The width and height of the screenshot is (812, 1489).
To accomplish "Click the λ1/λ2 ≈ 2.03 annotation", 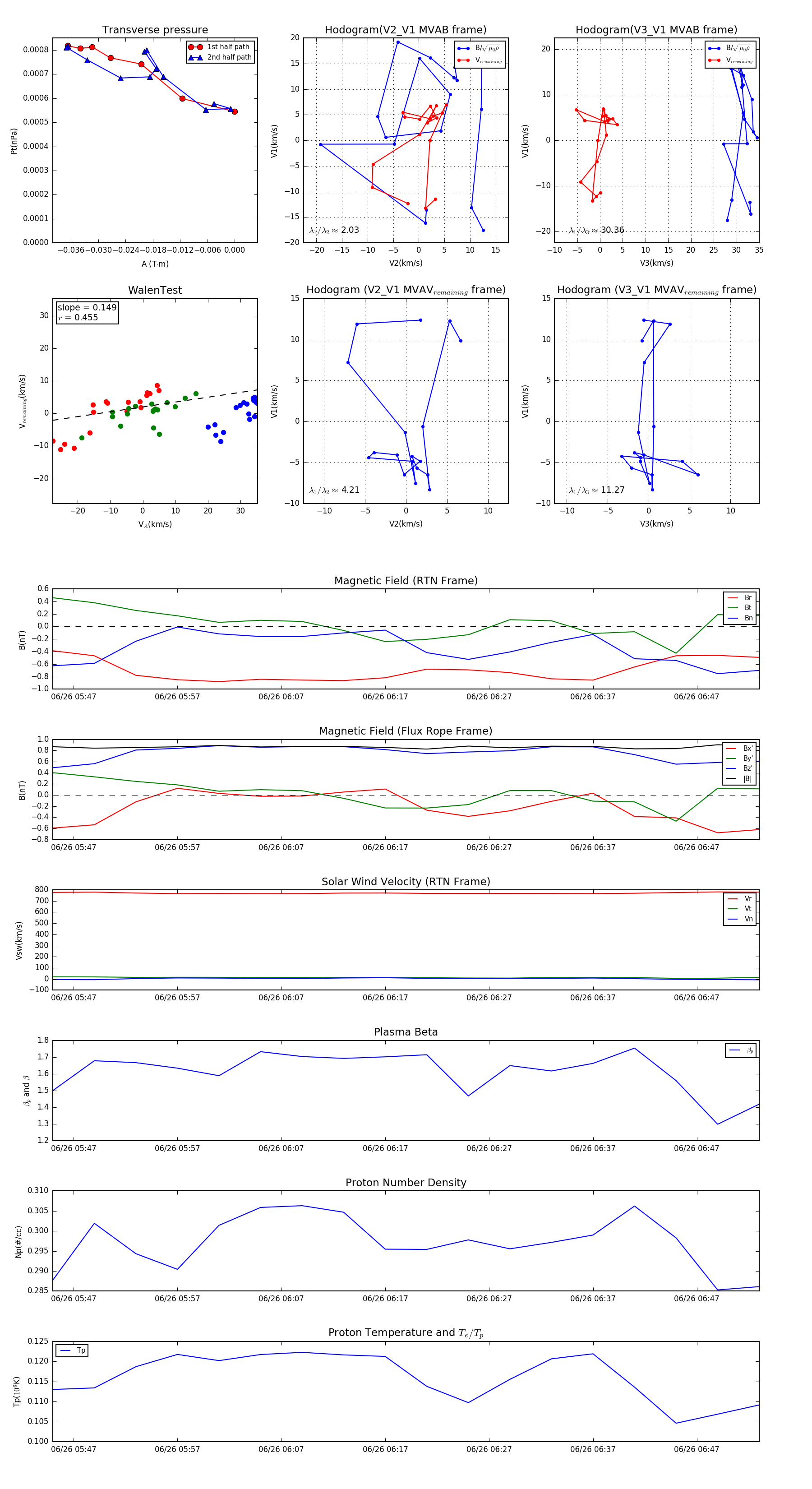I will point(334,230).
